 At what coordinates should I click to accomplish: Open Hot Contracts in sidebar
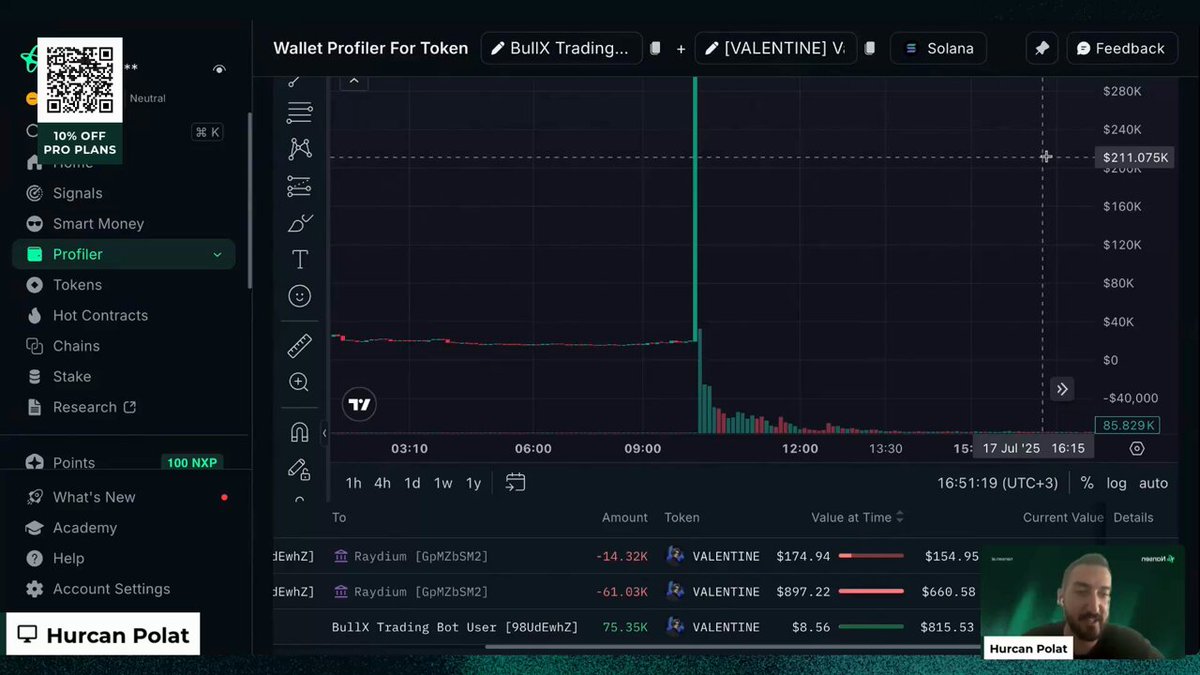pyautogui.click(x=100, y=315)
